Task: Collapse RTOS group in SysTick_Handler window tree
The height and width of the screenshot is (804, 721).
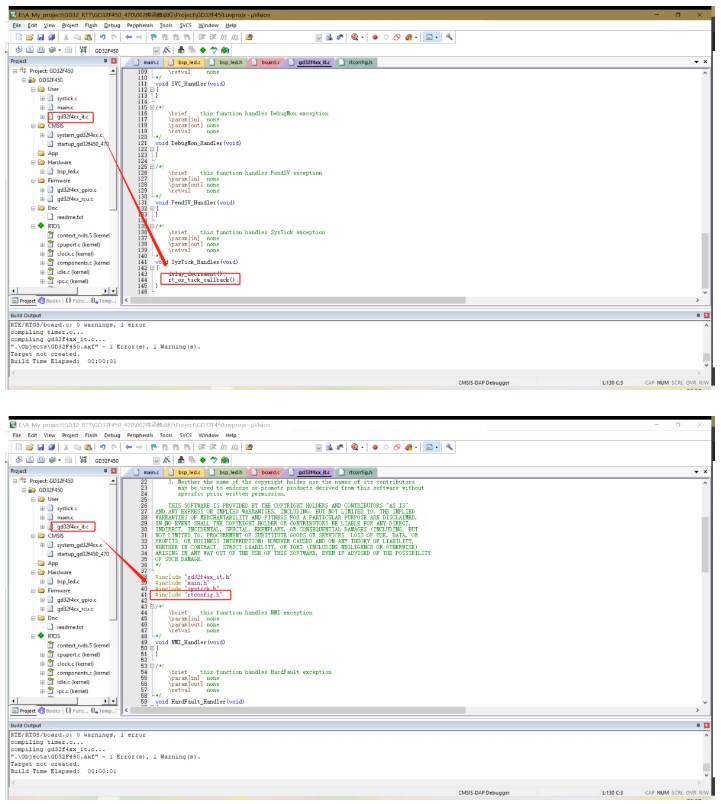Action: 33,226
